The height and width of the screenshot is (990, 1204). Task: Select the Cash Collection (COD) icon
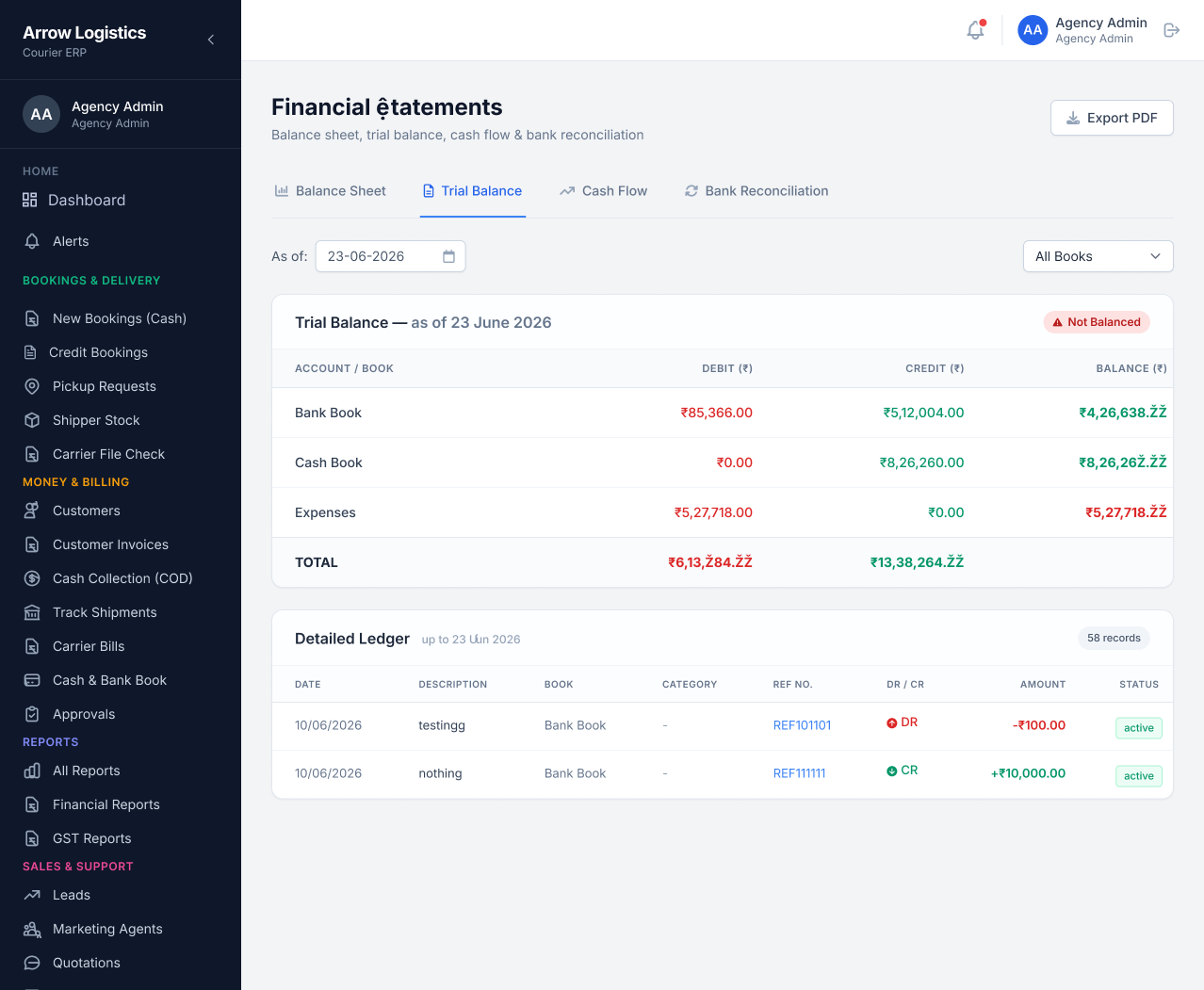point(32,578)
